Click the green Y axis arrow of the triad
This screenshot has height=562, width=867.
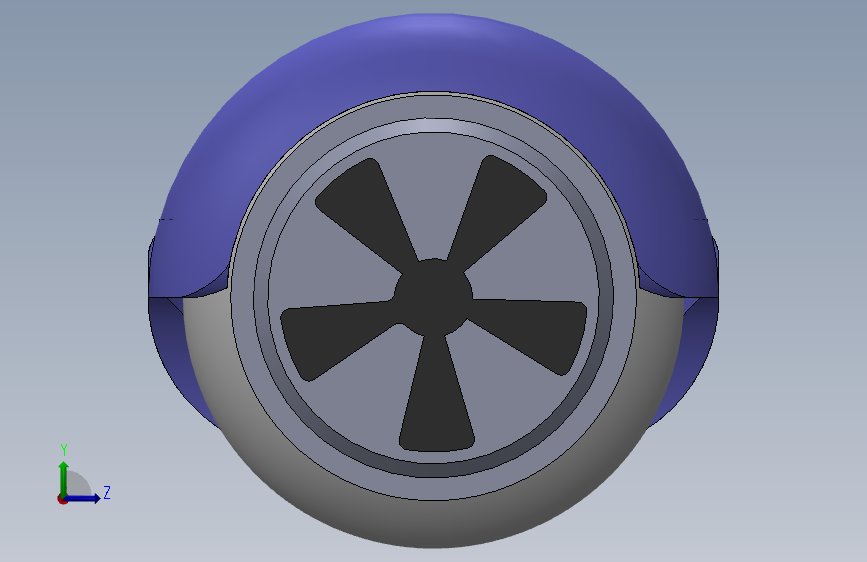(x=64, y=479)
